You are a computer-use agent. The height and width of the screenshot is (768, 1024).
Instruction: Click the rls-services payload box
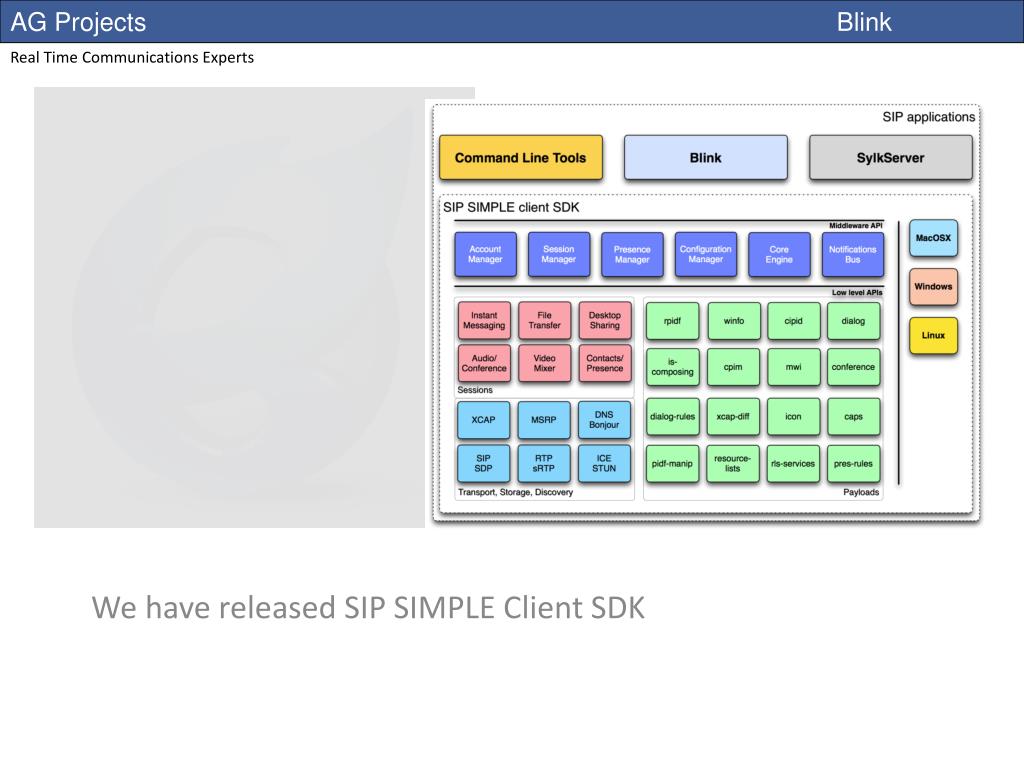(793, 463)
